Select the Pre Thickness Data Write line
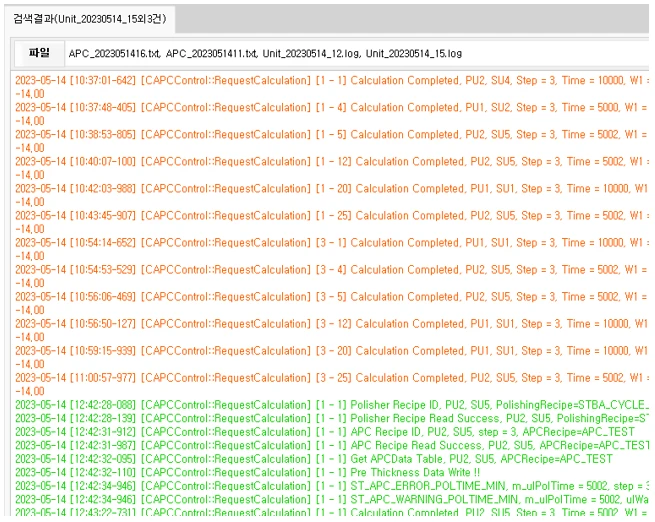Viewport: 655px width, 522px height. pyautogui.click(x=248, y=472)
